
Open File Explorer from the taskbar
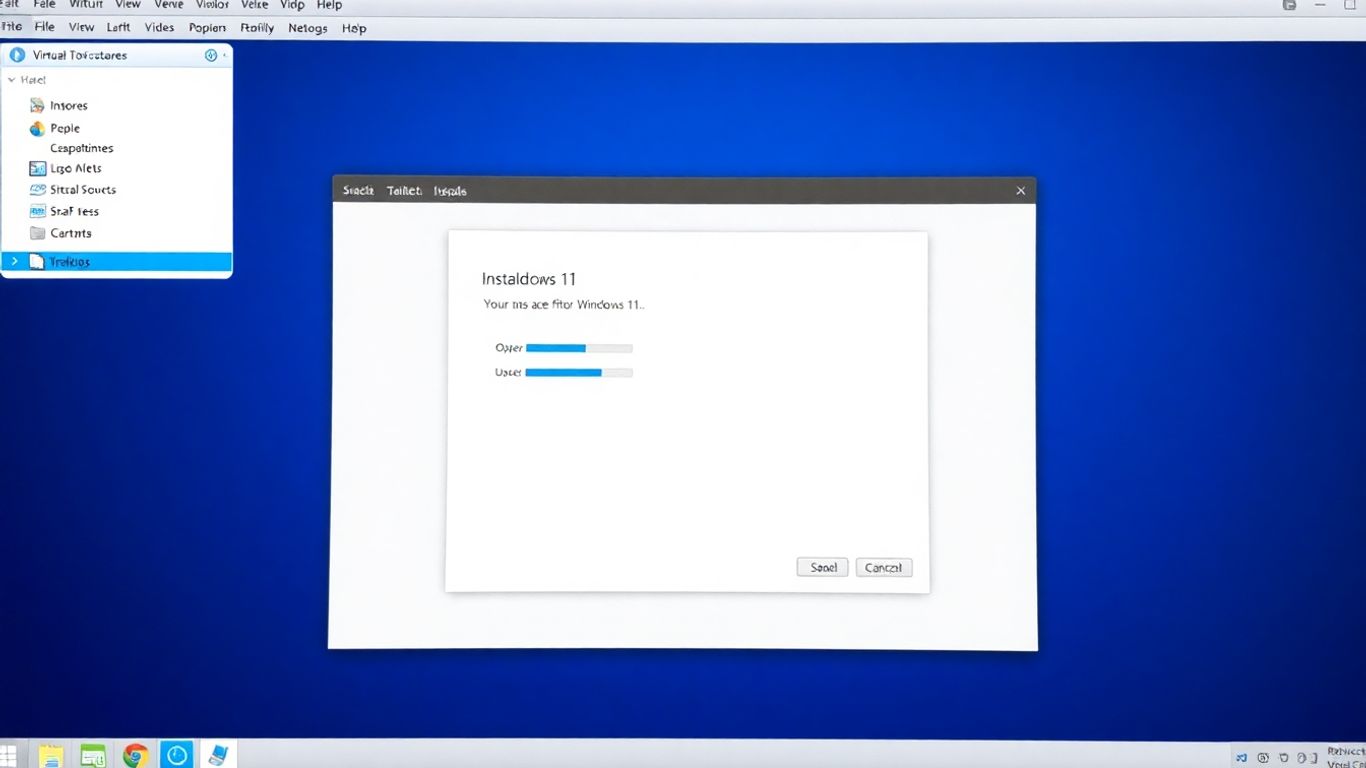pyautogui.click(x=51, y=755)
